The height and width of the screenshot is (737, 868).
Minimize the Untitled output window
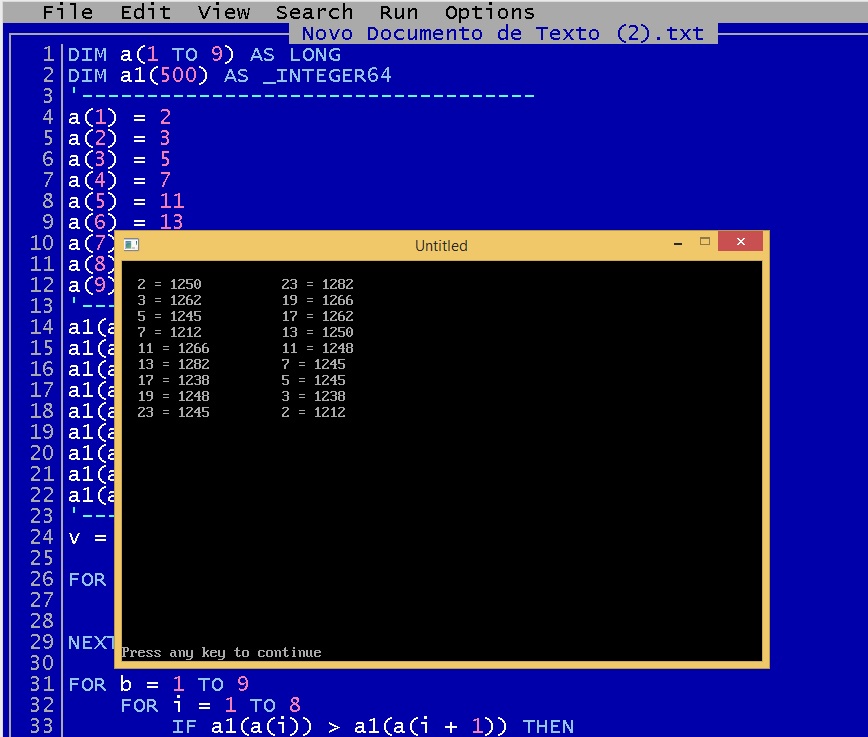679,243
